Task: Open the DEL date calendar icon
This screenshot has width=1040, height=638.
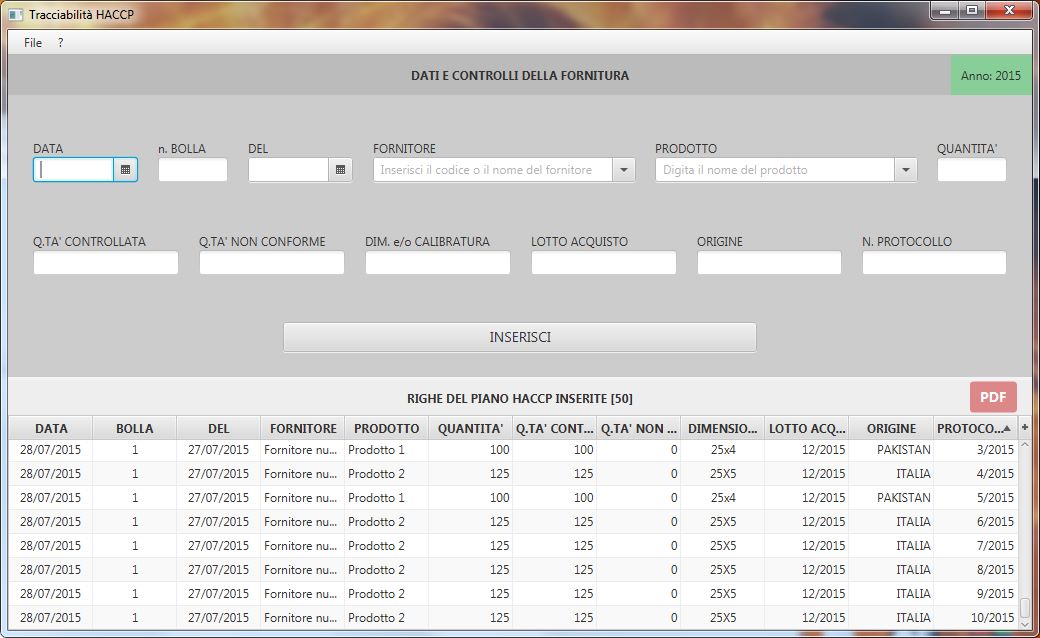Action: point(340,170)
